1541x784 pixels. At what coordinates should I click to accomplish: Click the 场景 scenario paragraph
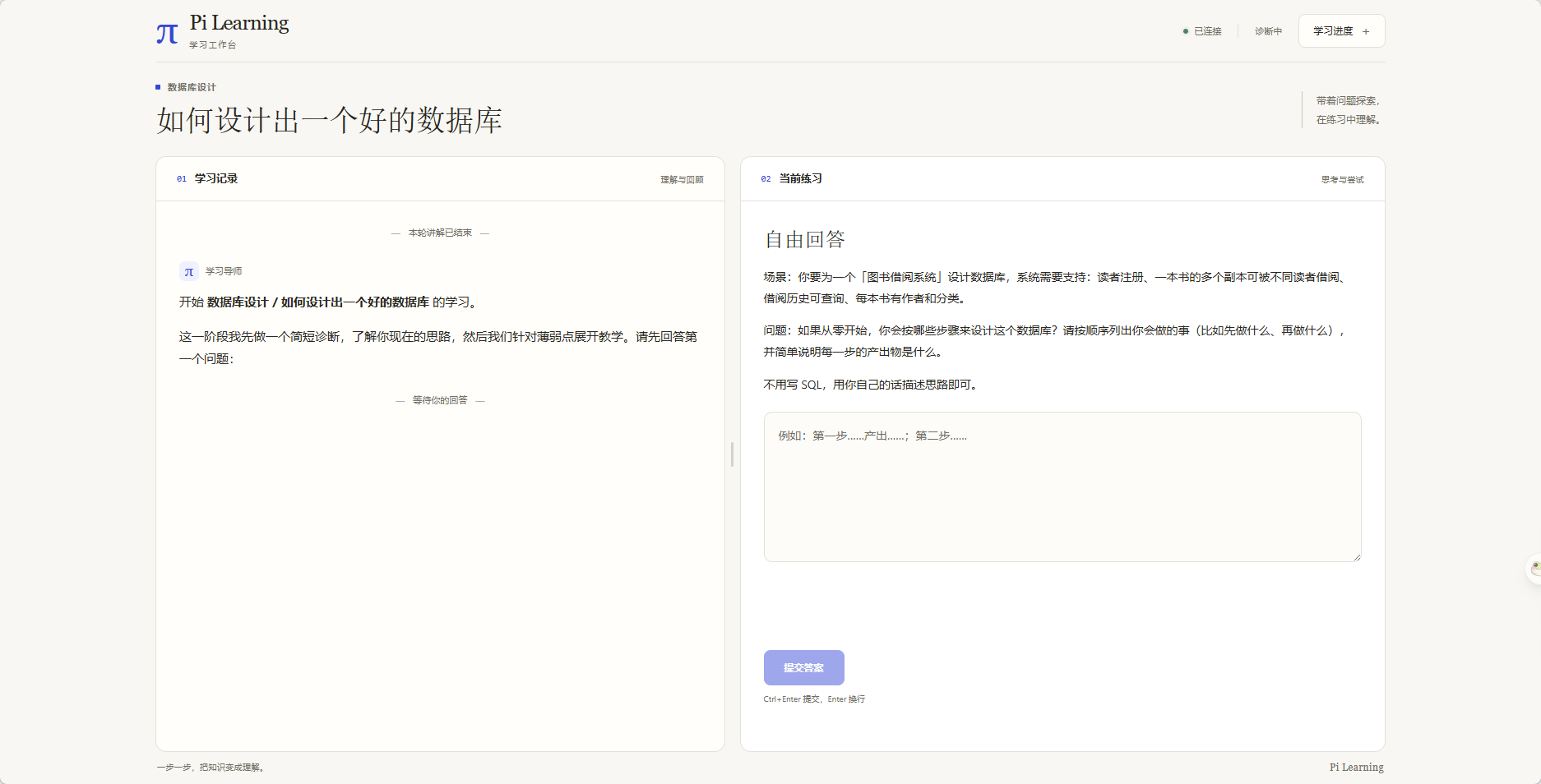coord(1056,288)
